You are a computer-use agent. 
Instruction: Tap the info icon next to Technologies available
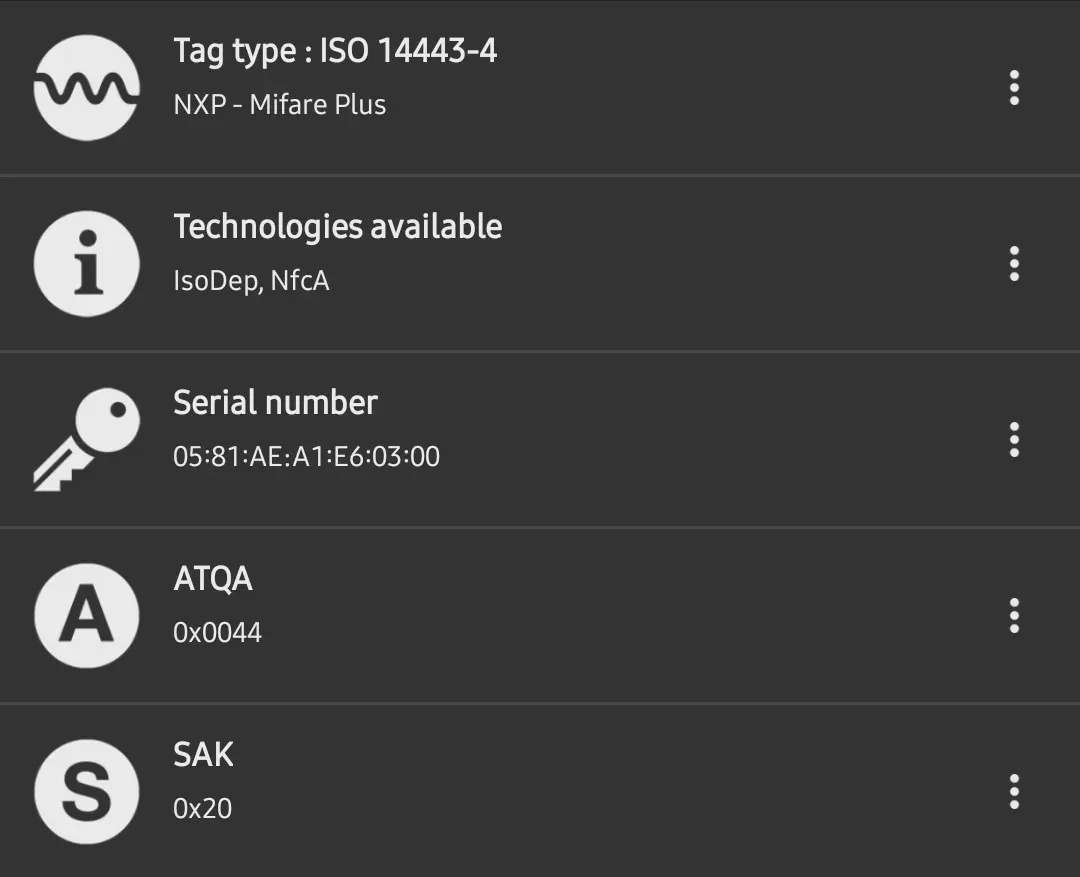pos(86,264)
